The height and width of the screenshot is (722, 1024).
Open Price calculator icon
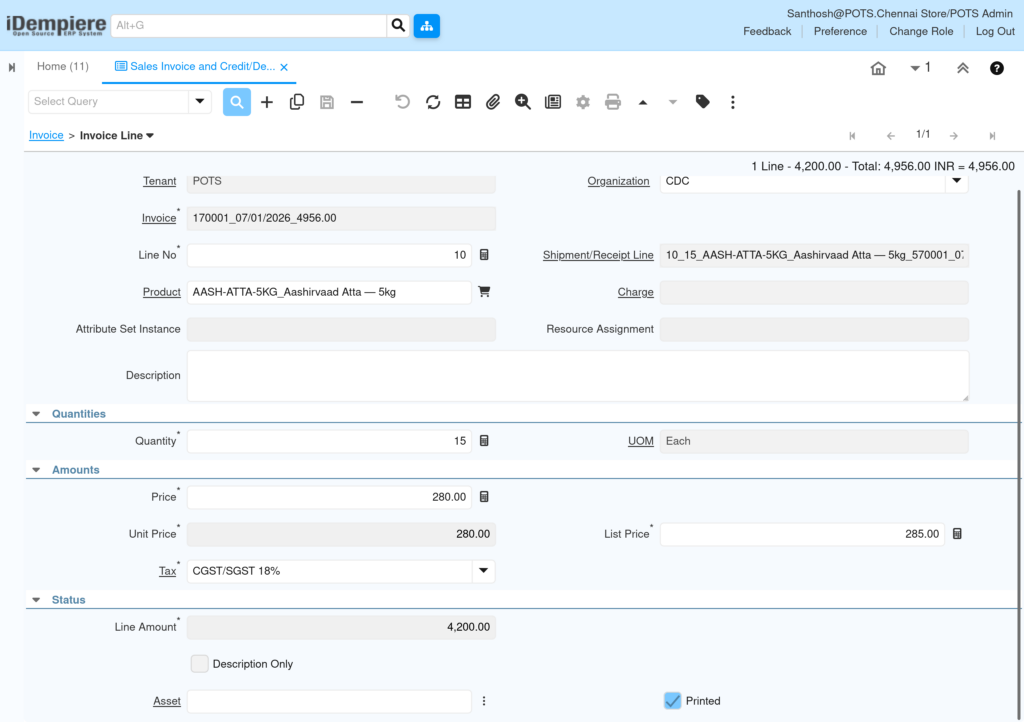(484, 497)
